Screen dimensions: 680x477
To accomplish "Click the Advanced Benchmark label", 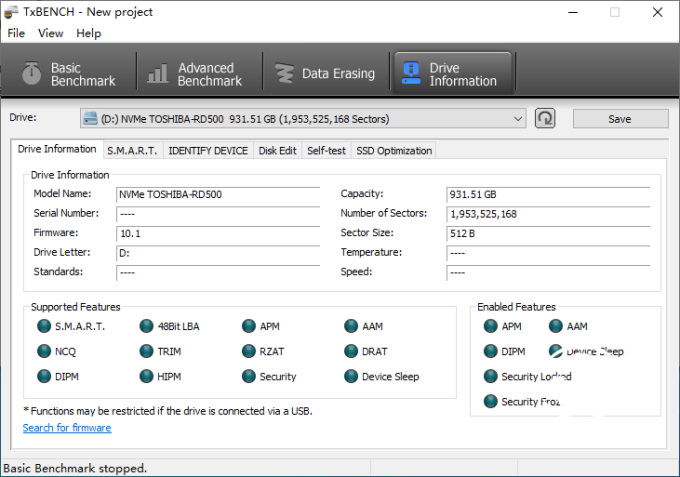I will [x=209, y=74].
